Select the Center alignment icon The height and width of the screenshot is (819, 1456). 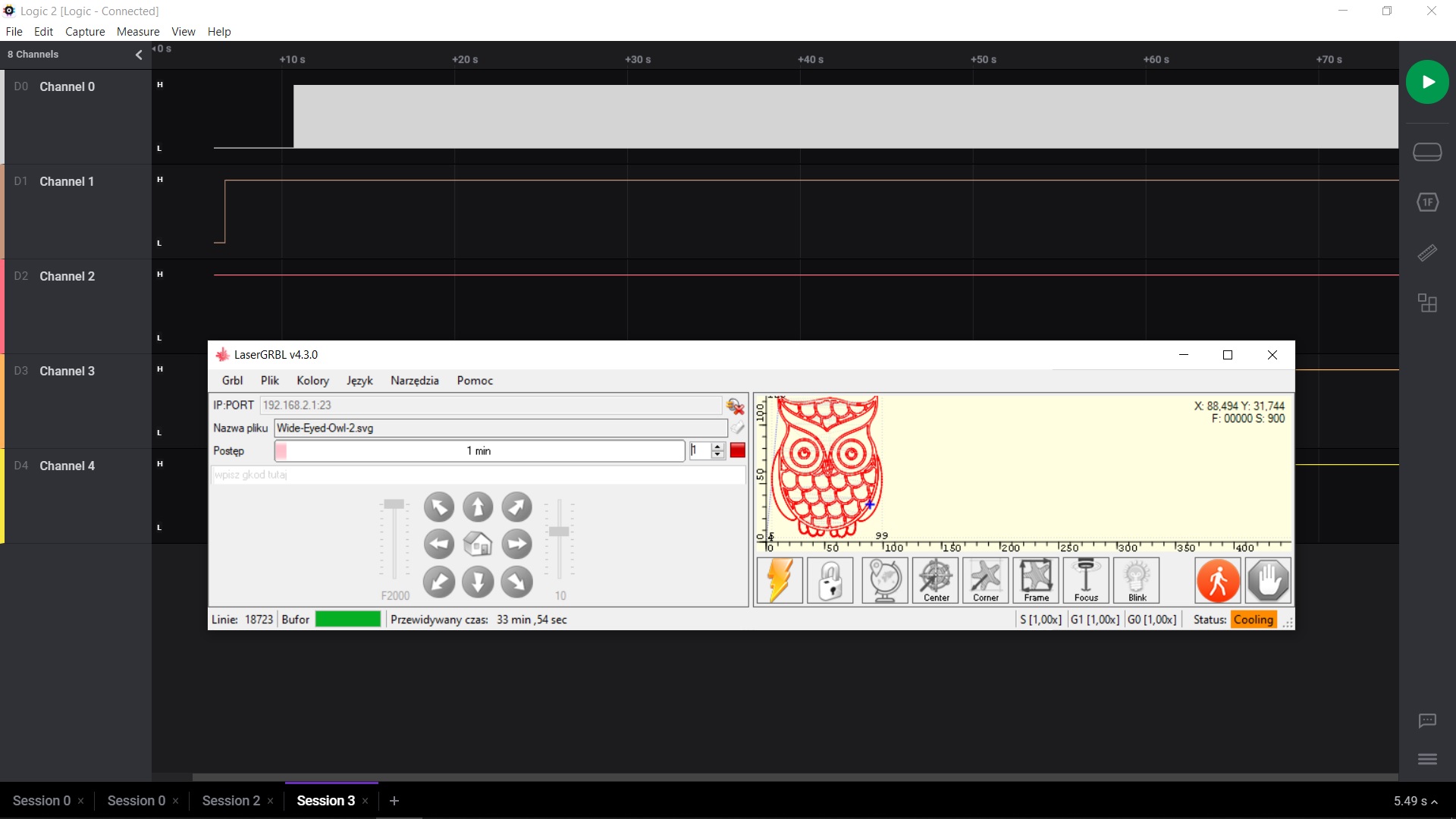click(x=935, y=580)
